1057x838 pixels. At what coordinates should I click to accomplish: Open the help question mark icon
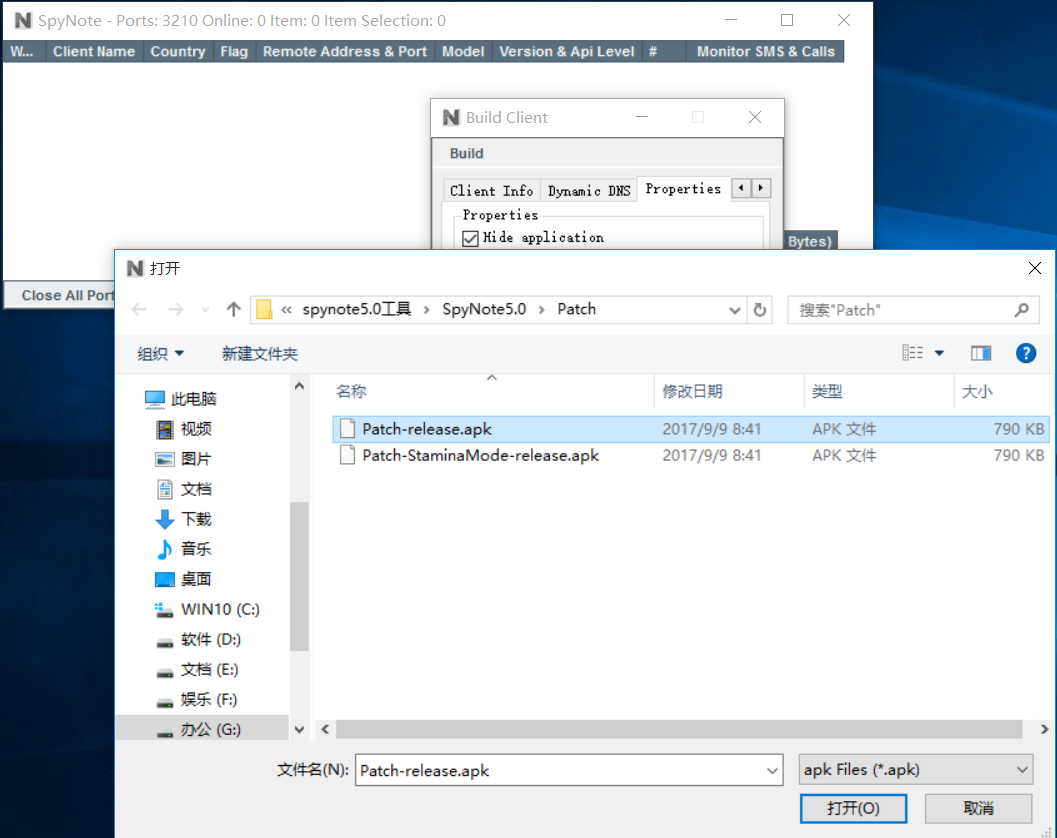[1025, 353]
